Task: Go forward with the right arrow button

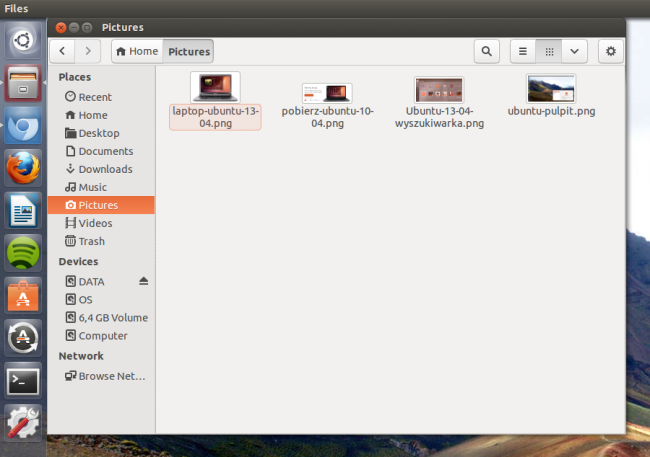Action: tap(88, 51)
